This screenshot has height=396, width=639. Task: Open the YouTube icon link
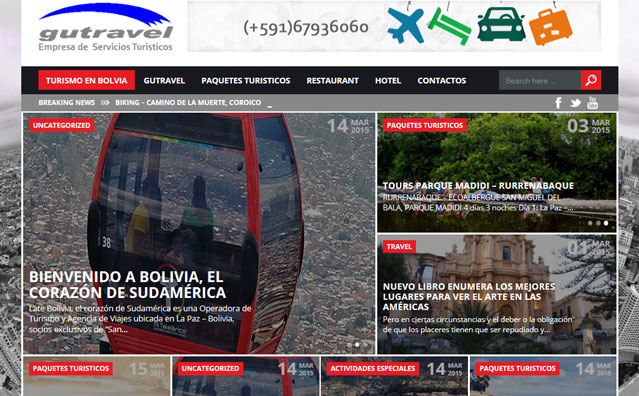[x=593, y=103]
